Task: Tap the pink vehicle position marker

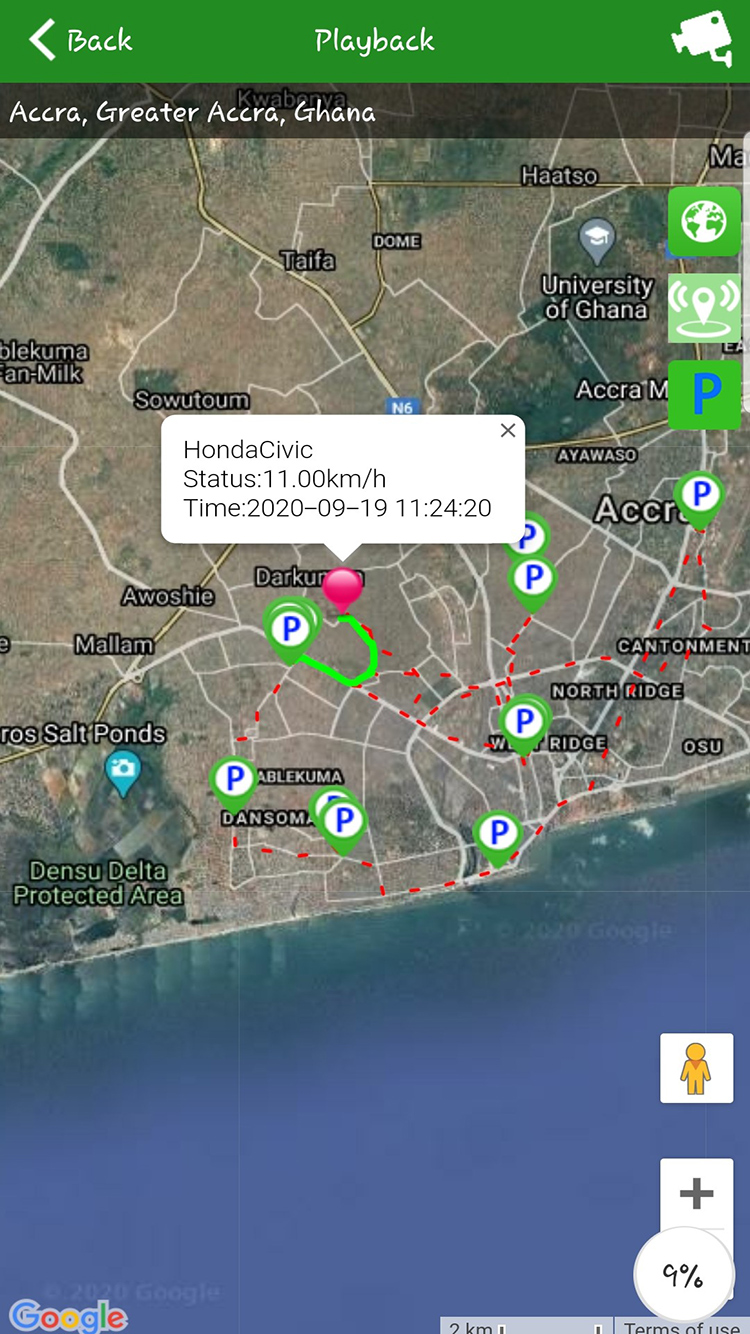Action: pyautogui.click(x=343, y=588)
